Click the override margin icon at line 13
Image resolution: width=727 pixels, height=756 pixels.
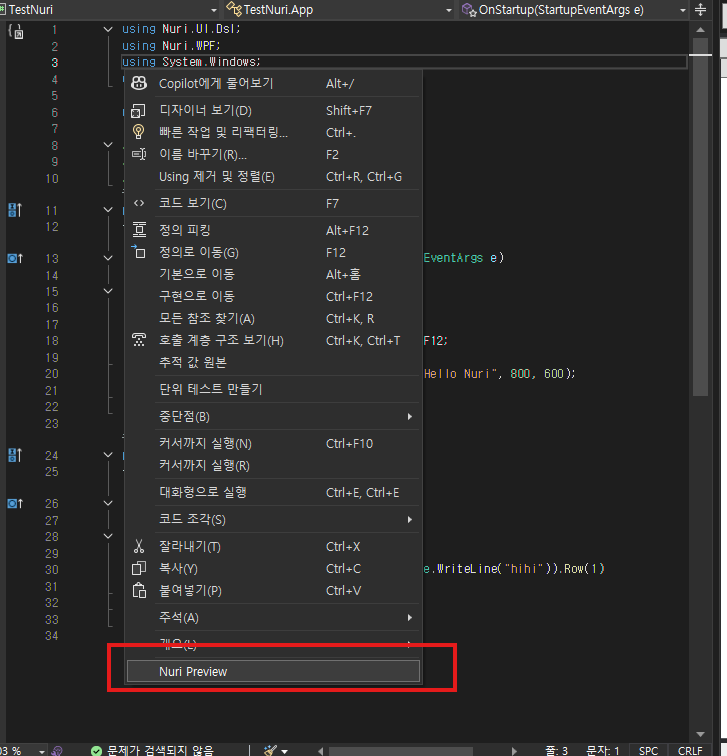pyautogui.click(x=15, y=258)
